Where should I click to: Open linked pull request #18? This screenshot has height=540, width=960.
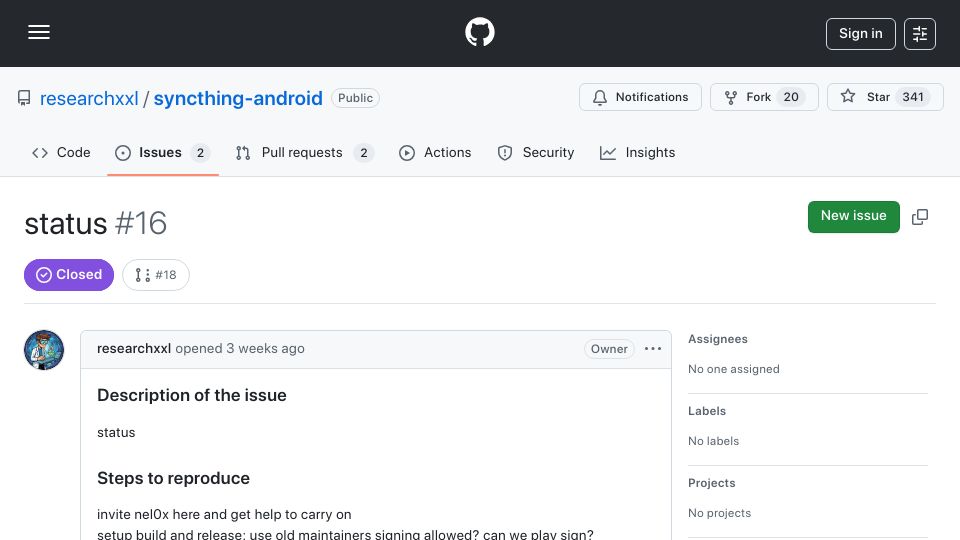156,275
